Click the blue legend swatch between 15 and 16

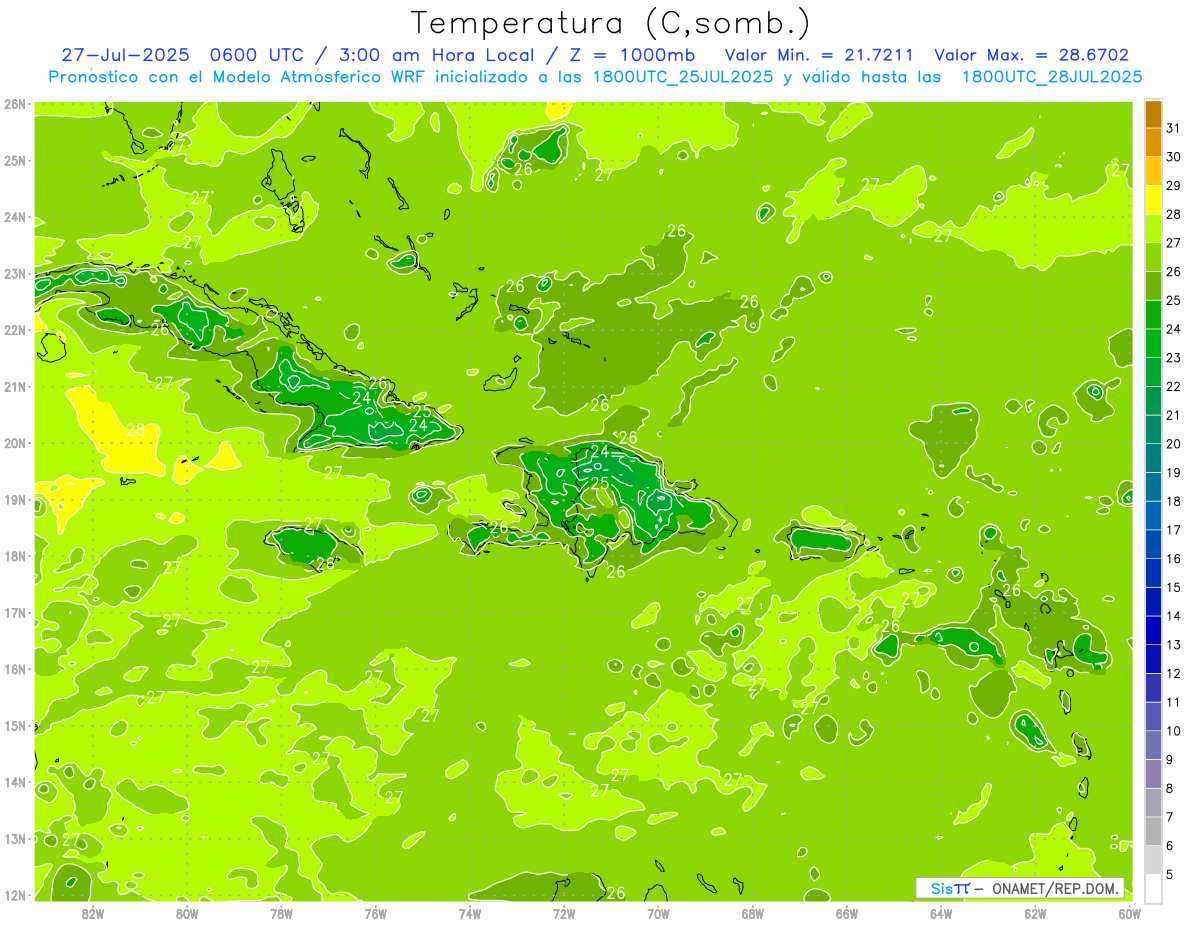pyautogui.click(x=1153, y=573)
